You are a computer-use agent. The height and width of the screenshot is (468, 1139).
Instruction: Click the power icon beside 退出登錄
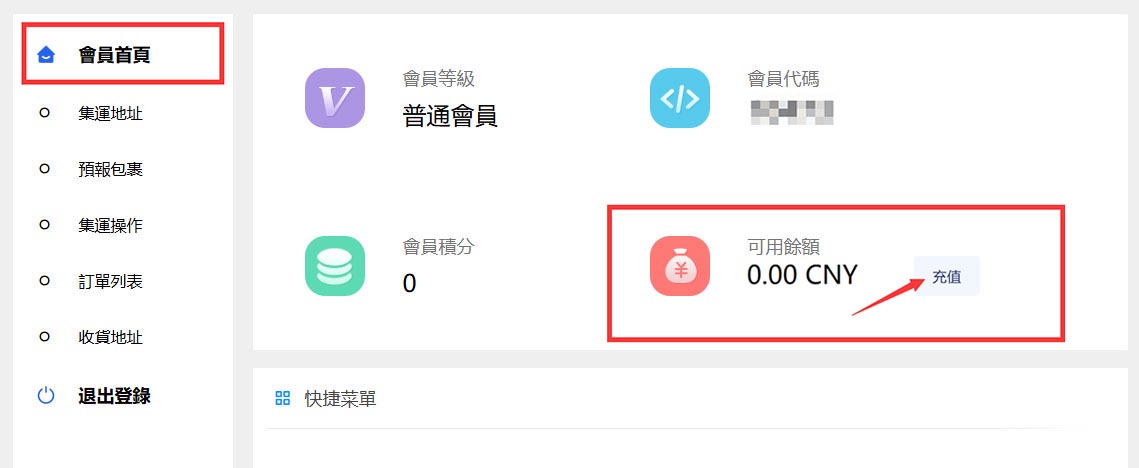pos(46,396)
